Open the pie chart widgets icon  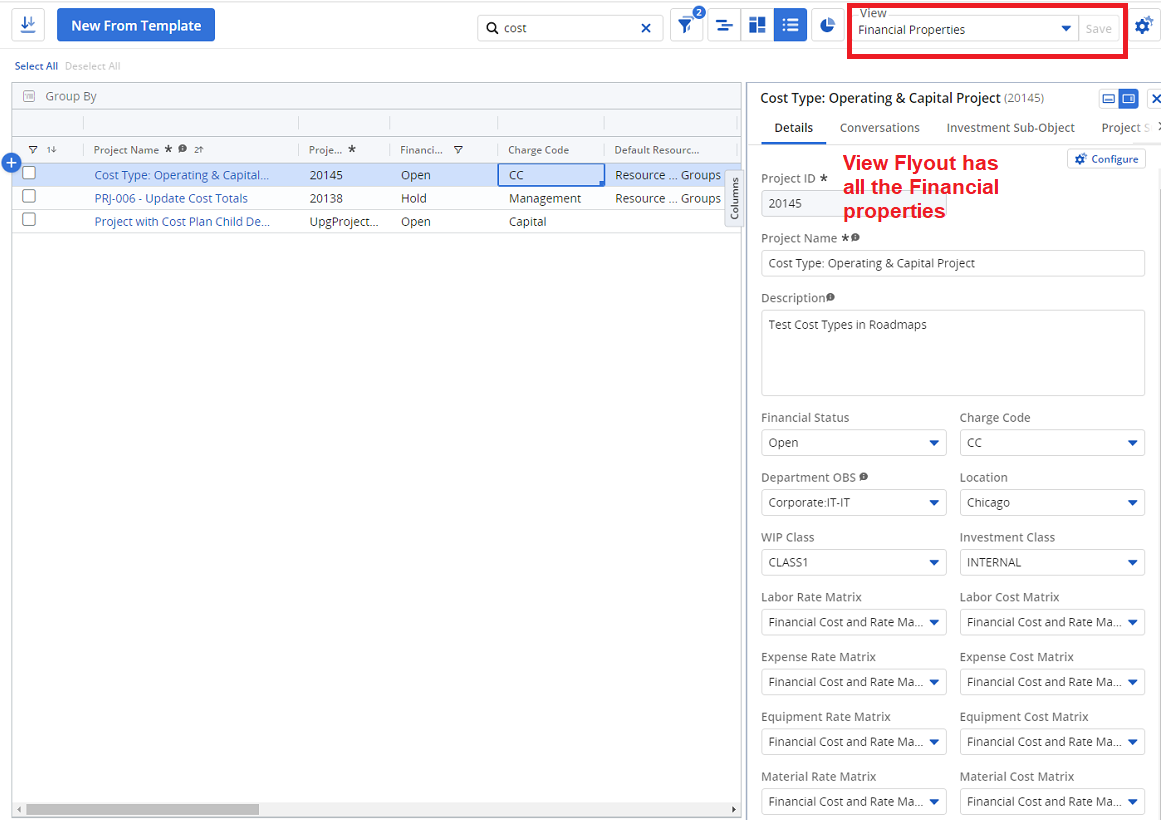(x=827, y=26)
